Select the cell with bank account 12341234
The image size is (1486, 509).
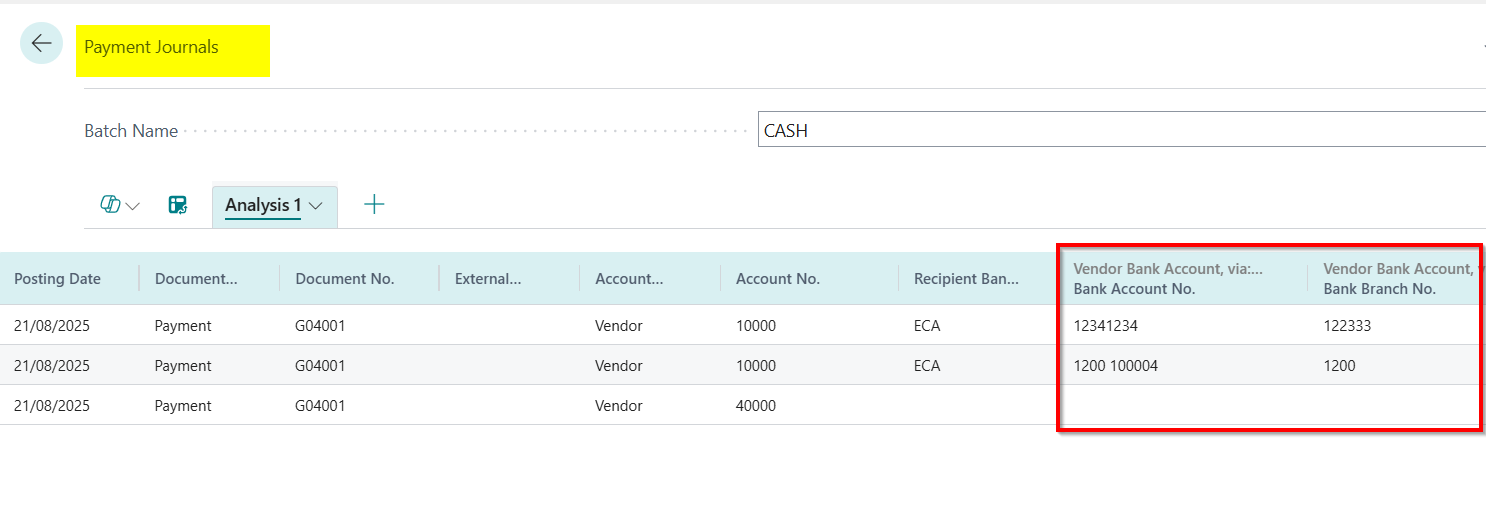point(1105,325)
